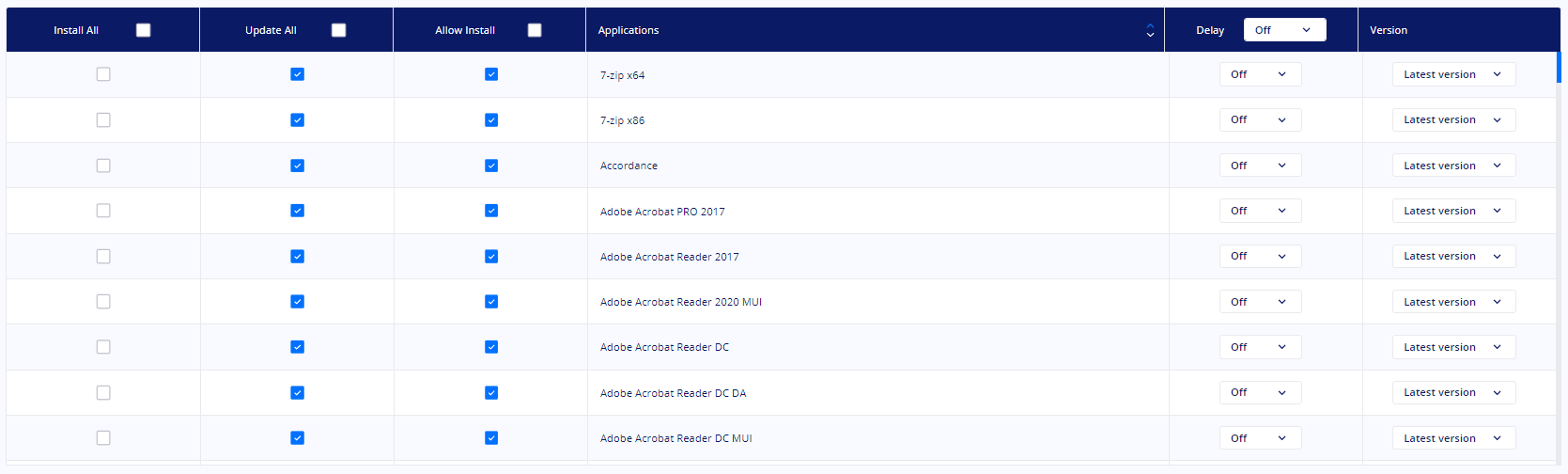
Task: Open Version dropdown for Reader 2020 MUI
Action: (x=1453, y=302)
